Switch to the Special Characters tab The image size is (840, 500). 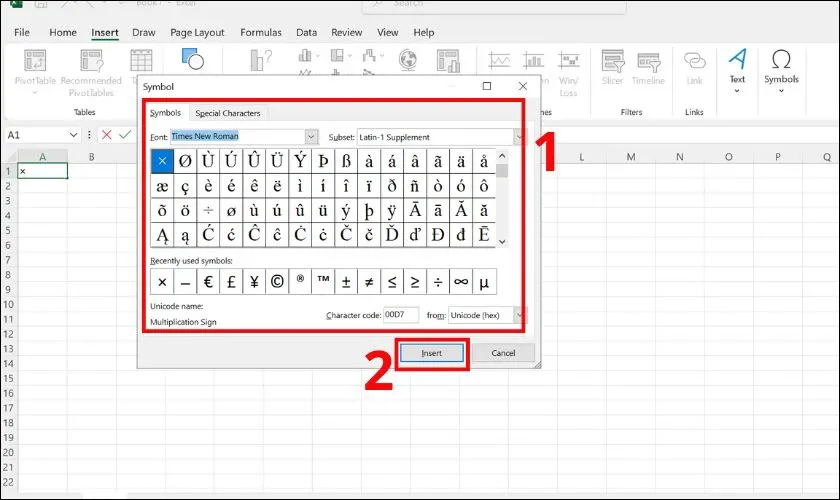coord(227,113)
